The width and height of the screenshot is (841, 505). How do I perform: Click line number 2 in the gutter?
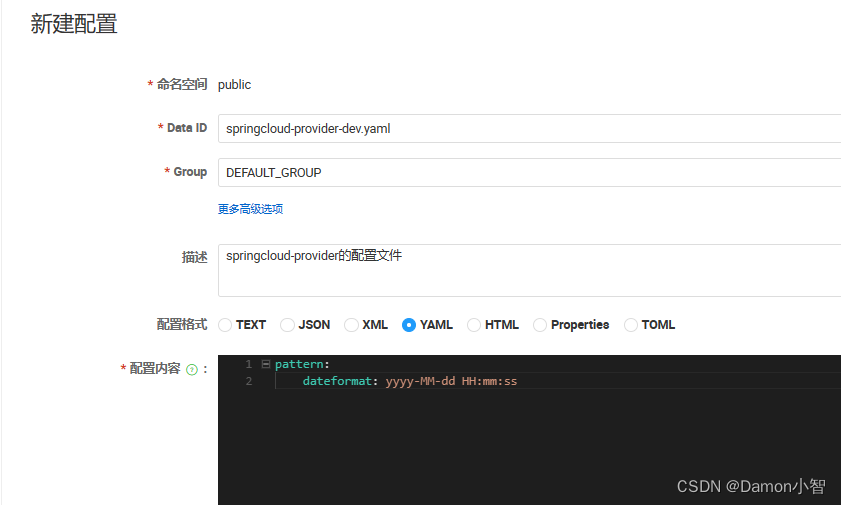click(x=248, y=381)
